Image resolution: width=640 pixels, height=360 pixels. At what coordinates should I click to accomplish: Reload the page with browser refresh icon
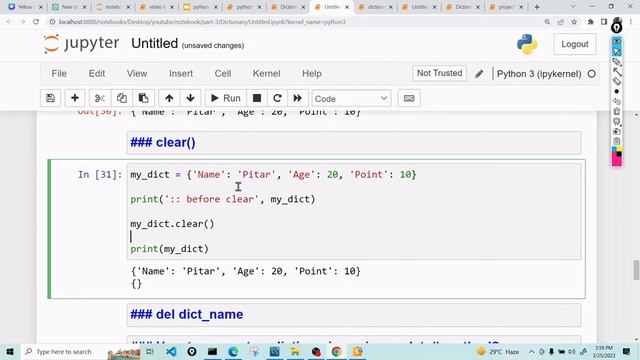click(36, 22)
